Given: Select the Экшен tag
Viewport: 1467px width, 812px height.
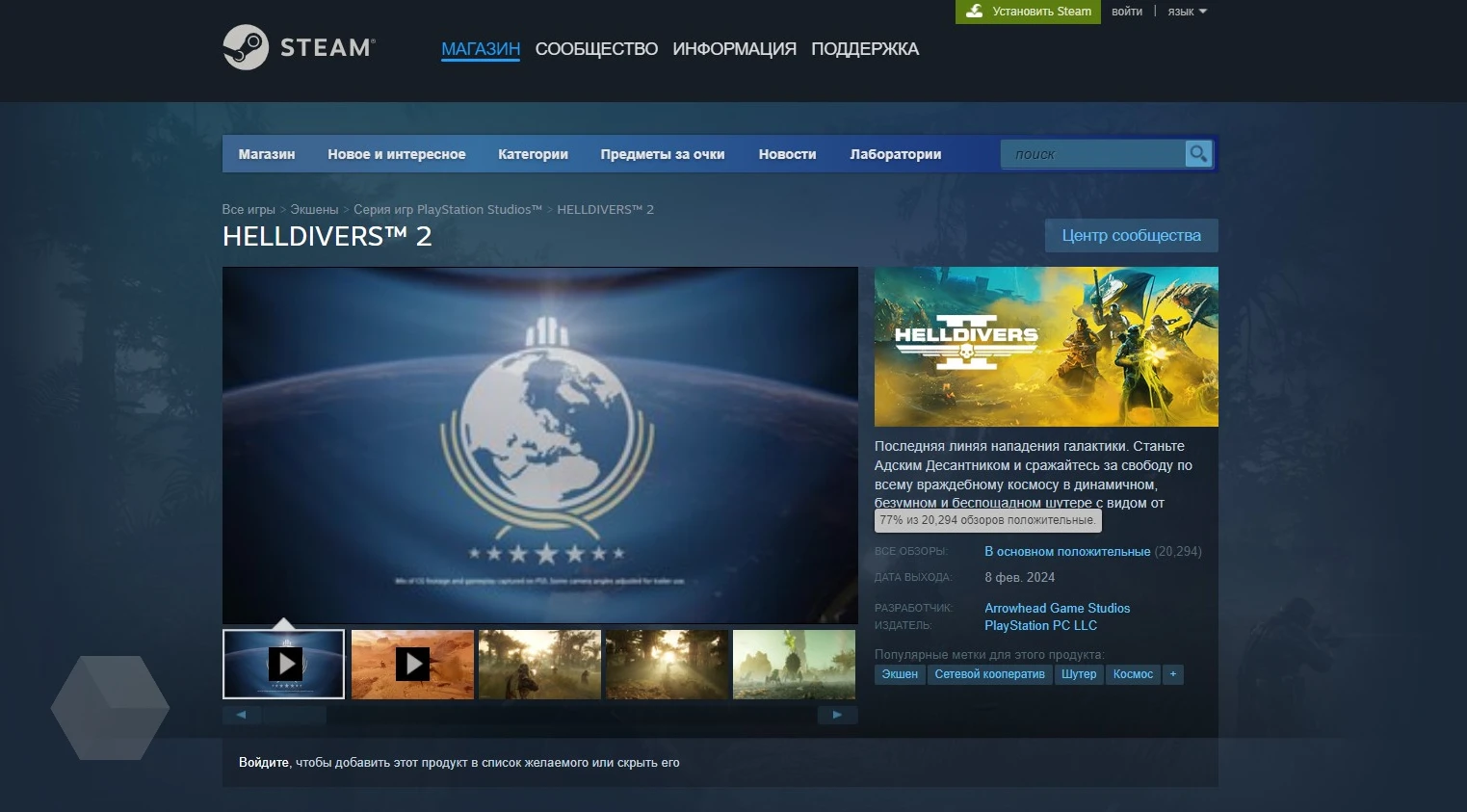Looking at the screenshot, I should (900, 674).
